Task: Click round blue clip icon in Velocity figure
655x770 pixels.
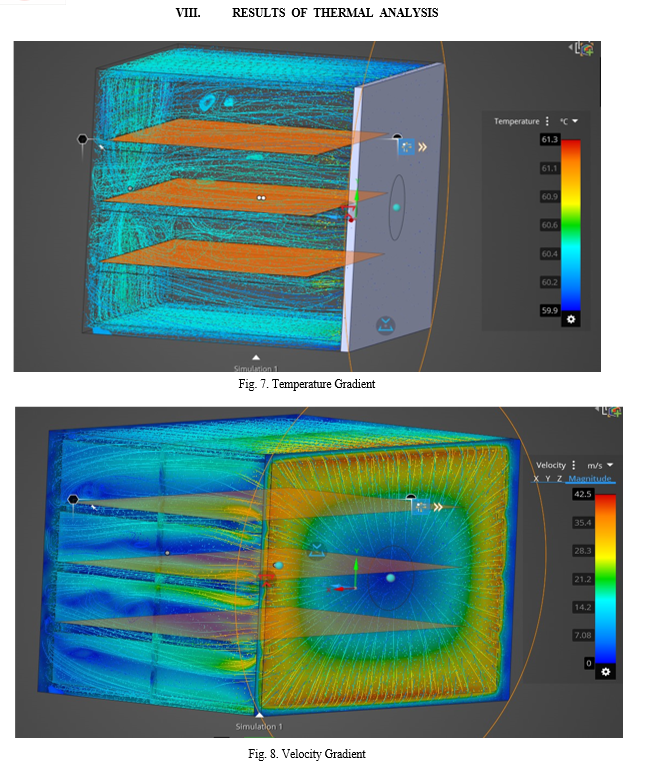Action: tap(317, 551)
